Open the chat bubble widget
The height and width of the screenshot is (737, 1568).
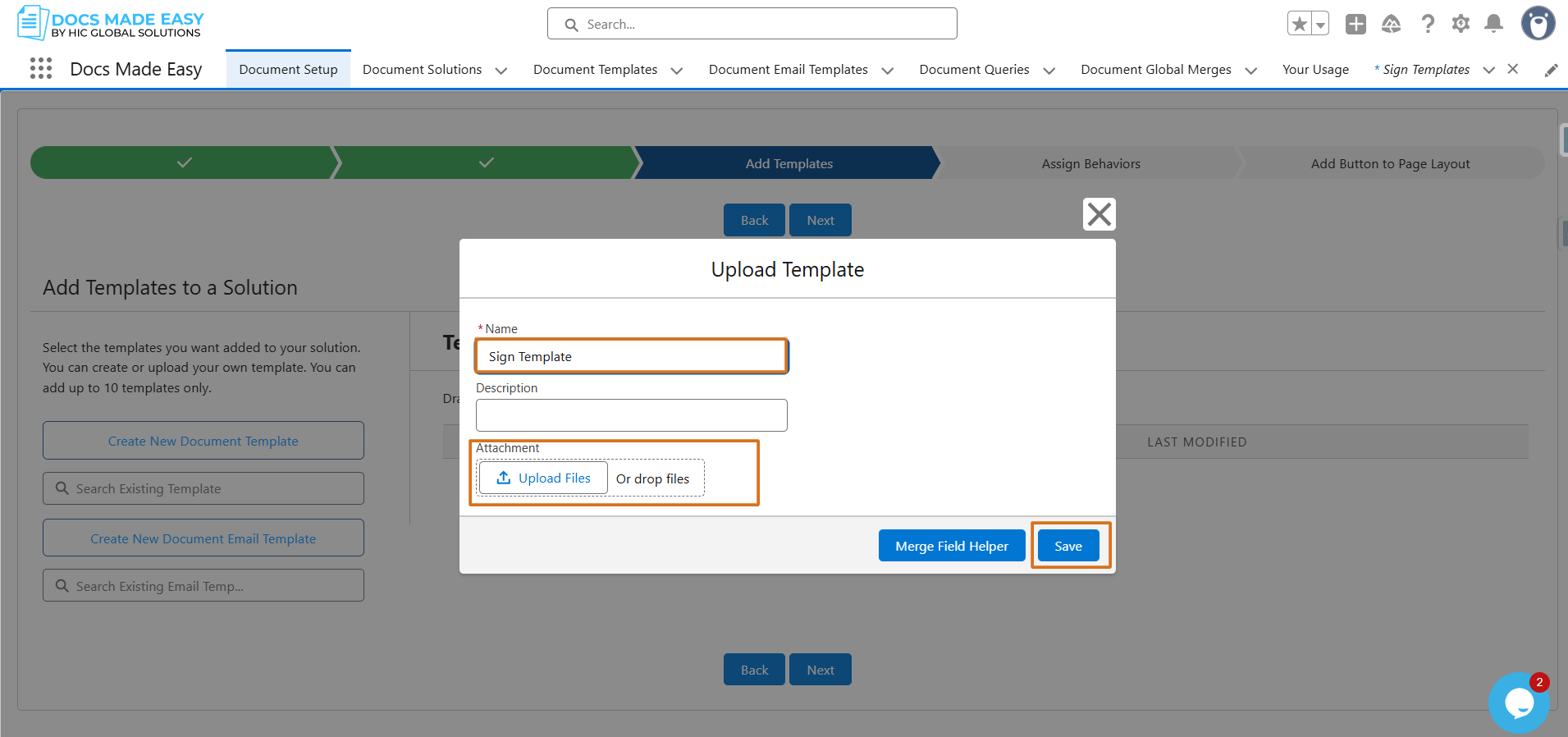click(1519, 703)
